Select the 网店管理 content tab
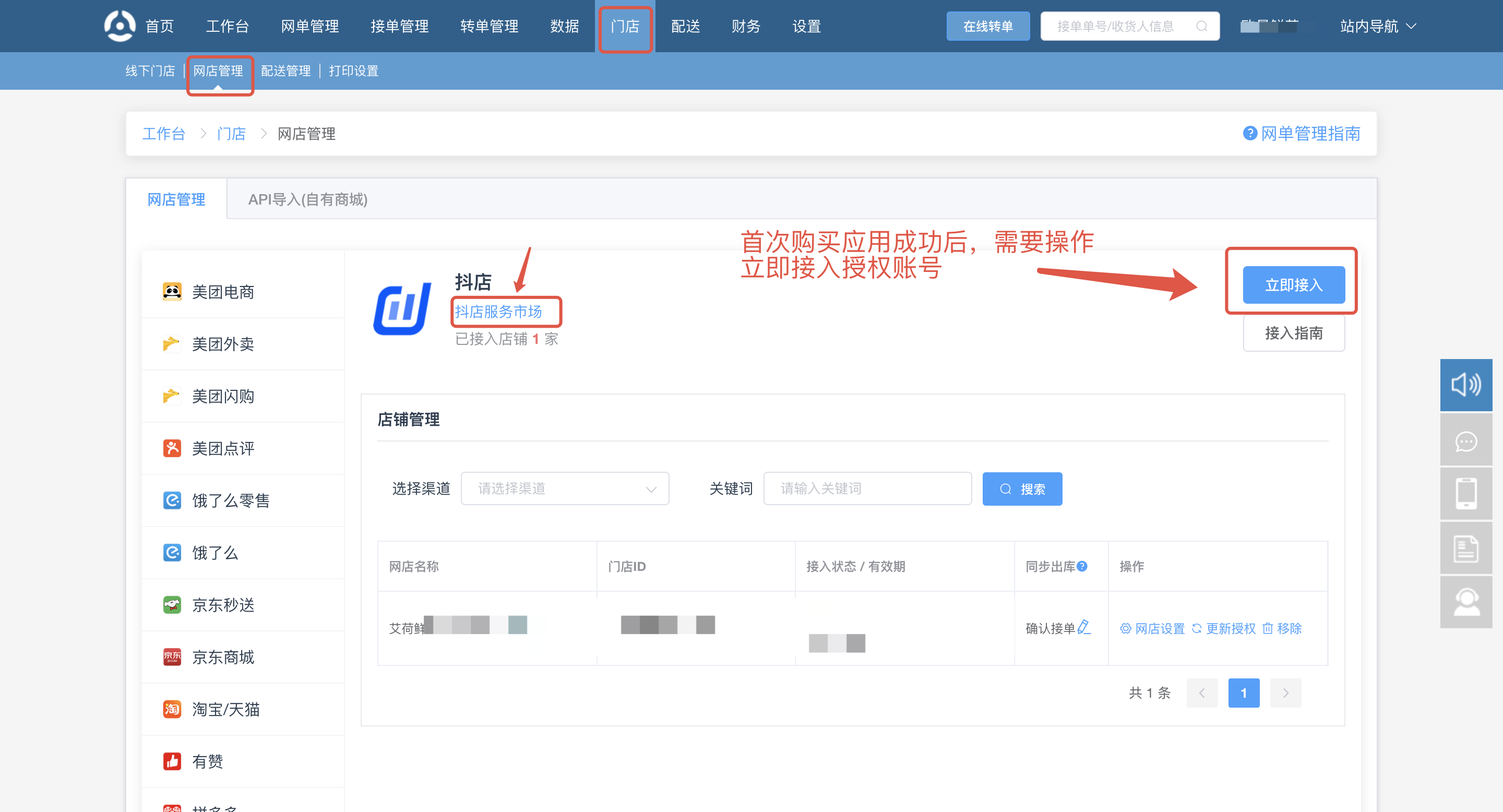The image size is (1503, 812). [x=176, y=199]
